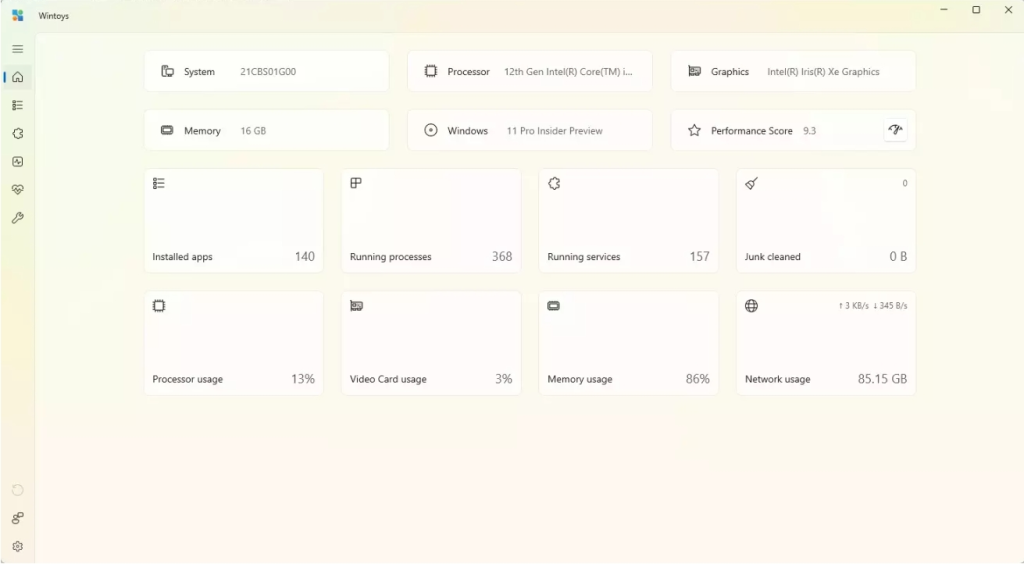1024x564 pixels.
Task: Open the Installed apps tile
Action: click(x=234, y=221)
